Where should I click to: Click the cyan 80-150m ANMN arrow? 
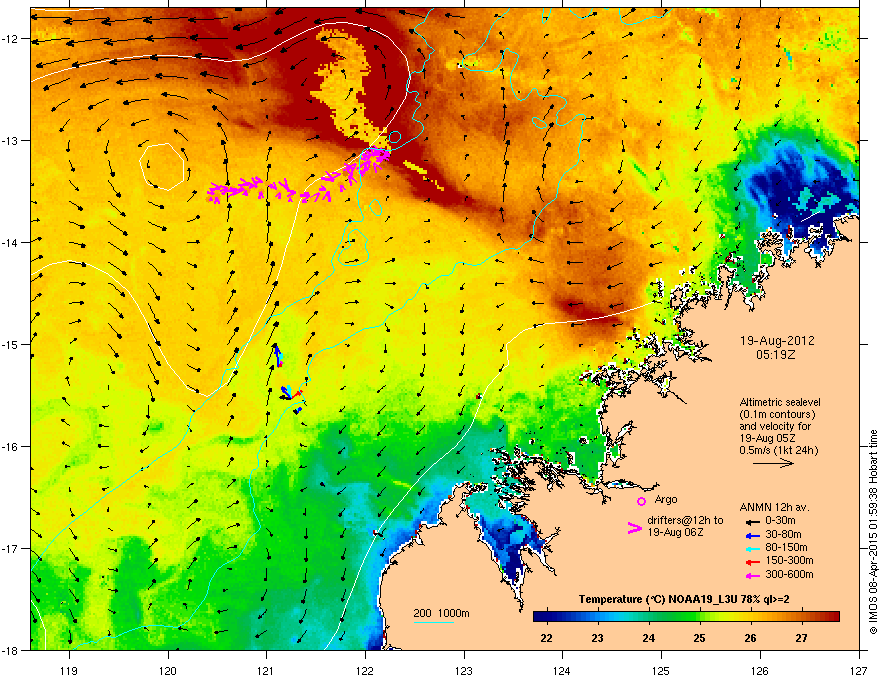coord(753,549)
